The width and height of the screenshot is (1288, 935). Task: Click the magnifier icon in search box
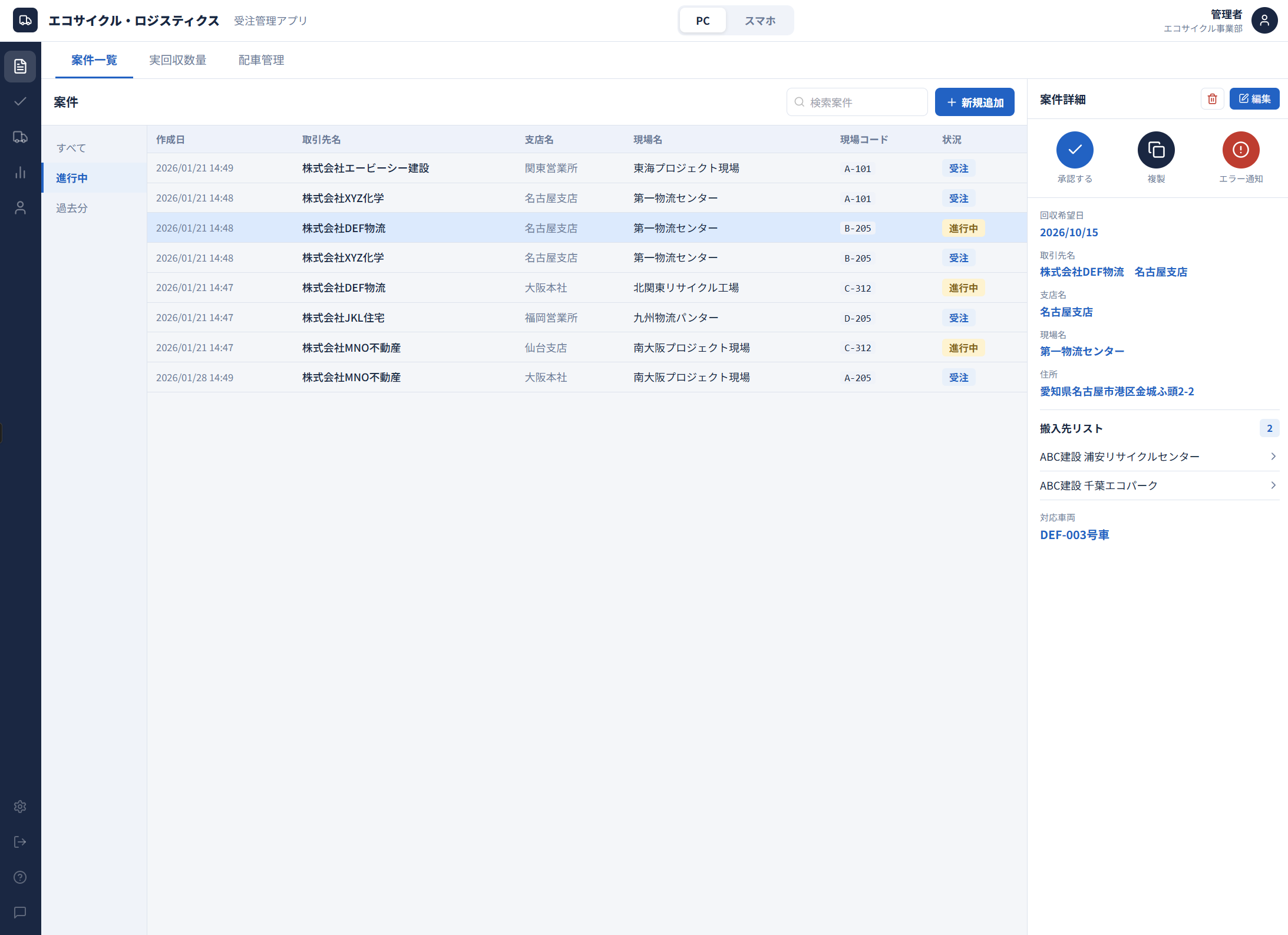coord(800,102)
